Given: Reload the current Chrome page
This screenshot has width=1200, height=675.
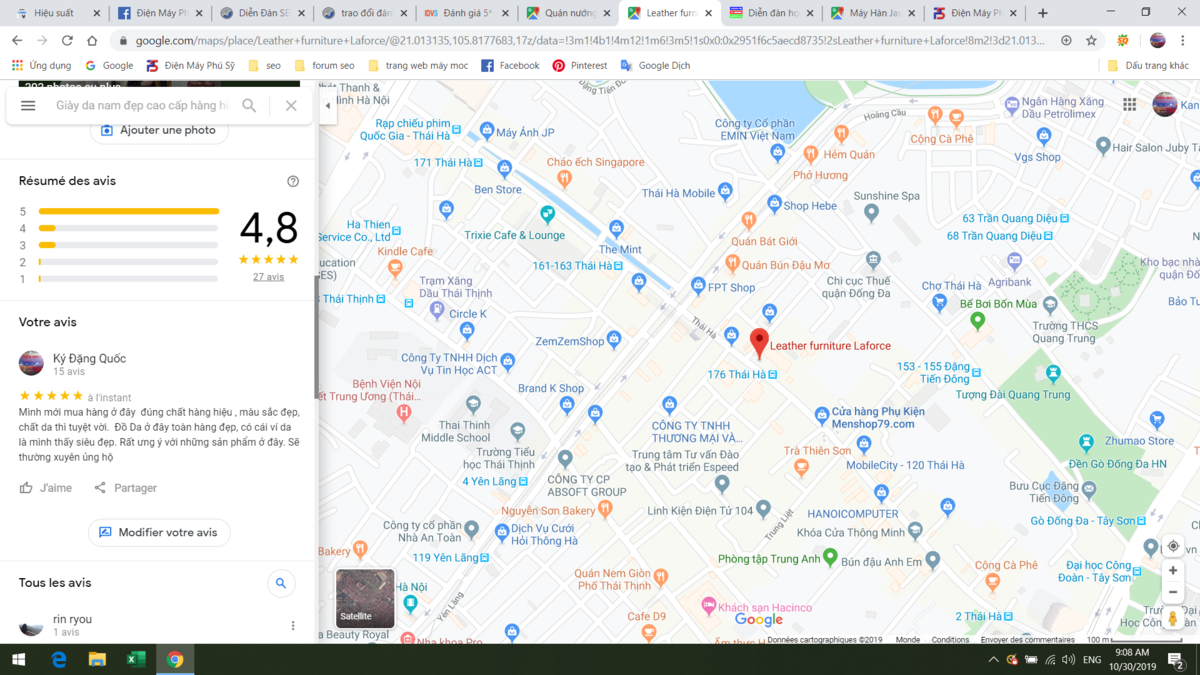Looking at the screenshot, I should coord(67,40).
